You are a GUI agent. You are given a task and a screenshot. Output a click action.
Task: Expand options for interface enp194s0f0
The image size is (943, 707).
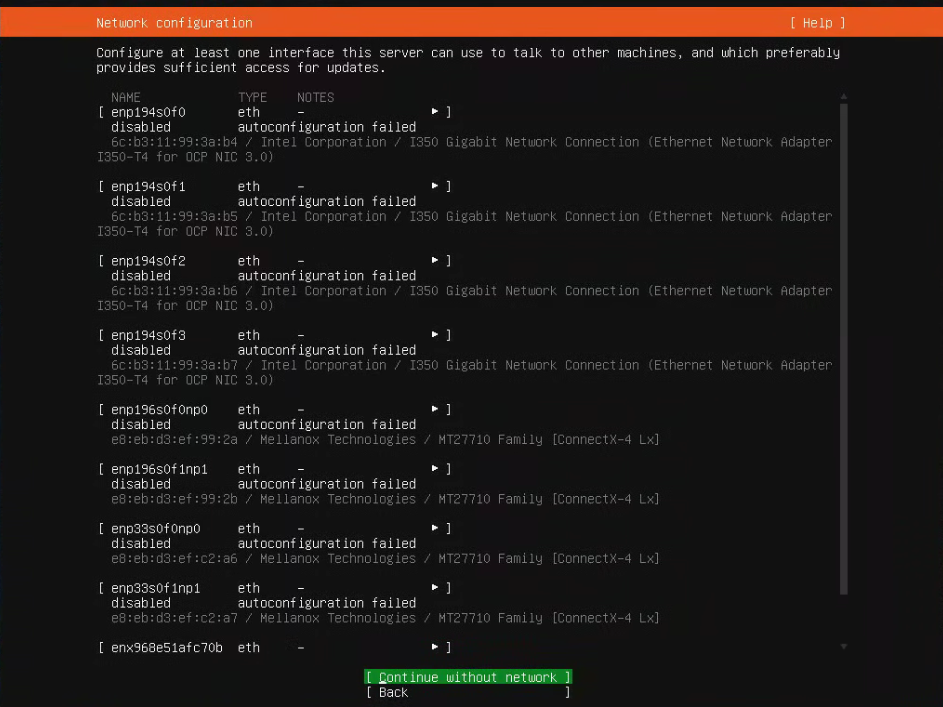(434, 112)
